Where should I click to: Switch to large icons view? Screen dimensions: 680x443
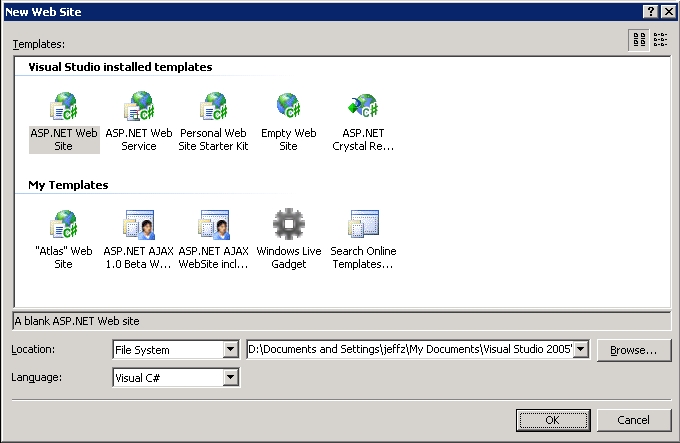click(x=639, y=40)
